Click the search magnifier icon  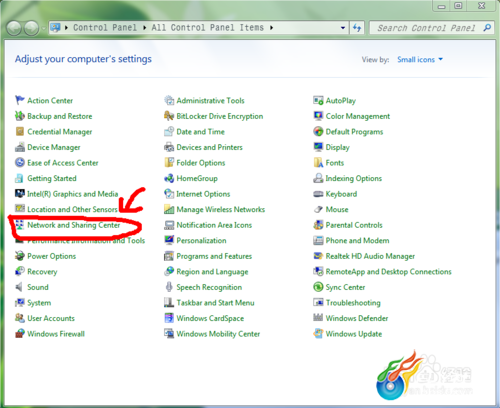[x=487, y=28]
